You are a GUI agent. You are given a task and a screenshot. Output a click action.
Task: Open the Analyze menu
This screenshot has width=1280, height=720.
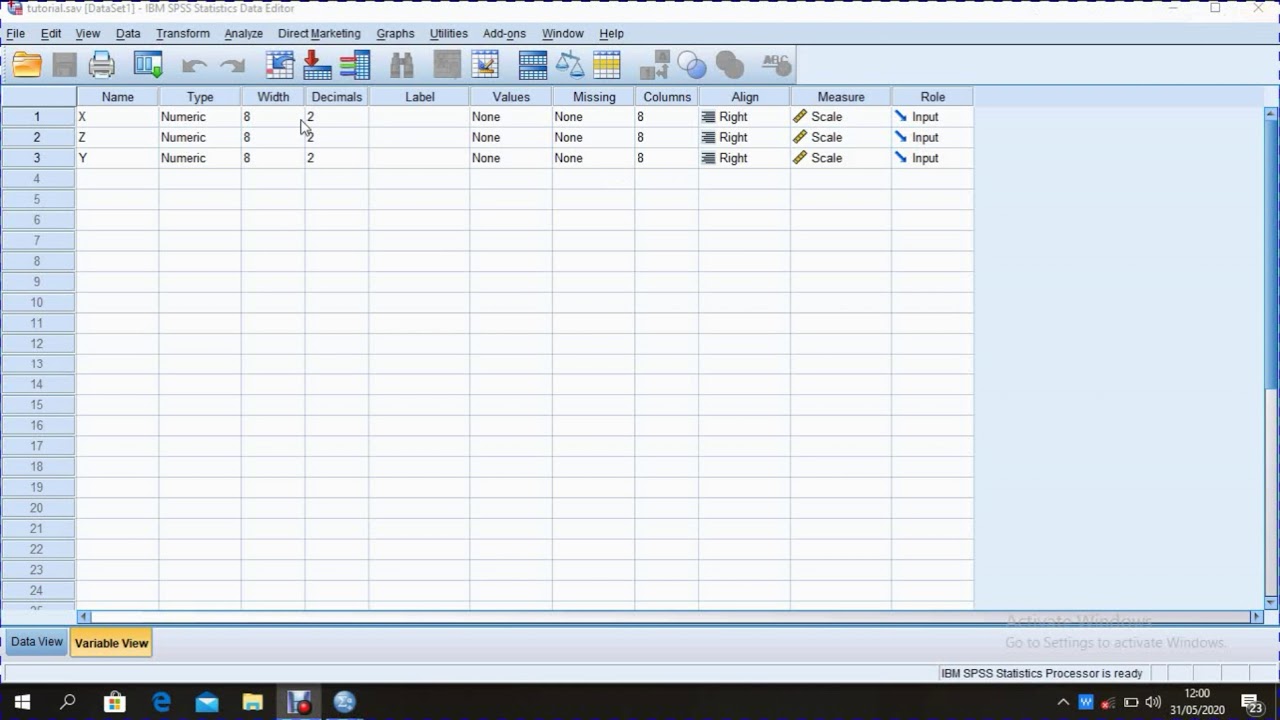(243, 33)
